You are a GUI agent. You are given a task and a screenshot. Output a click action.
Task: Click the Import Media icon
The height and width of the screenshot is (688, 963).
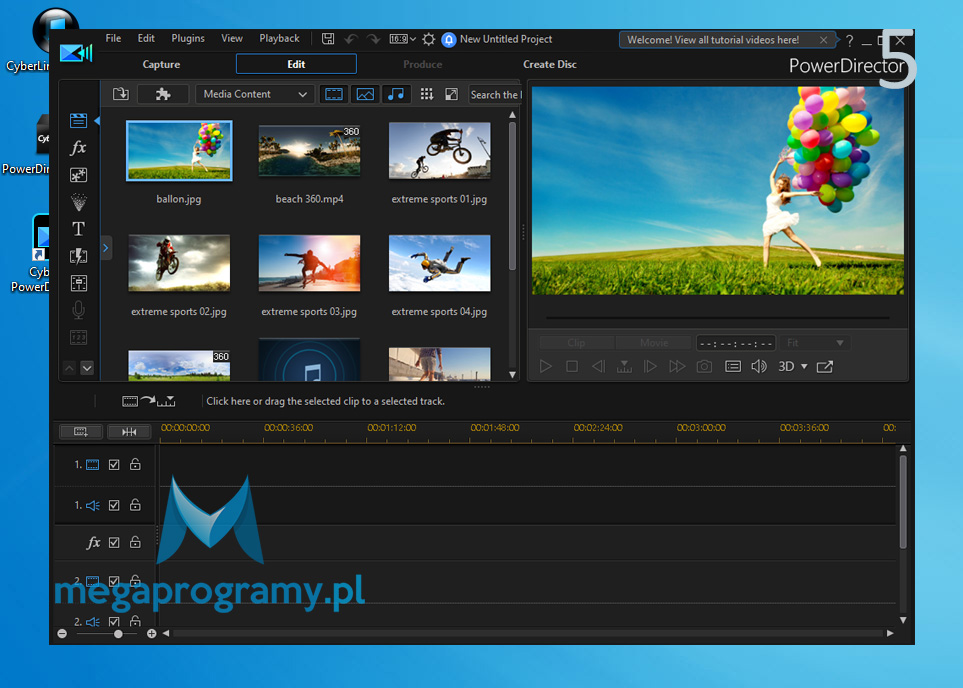[121, 94]
